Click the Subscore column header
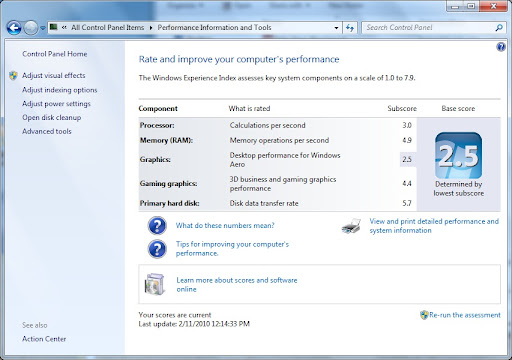This screenshot has width=512, height=360. 402,109
